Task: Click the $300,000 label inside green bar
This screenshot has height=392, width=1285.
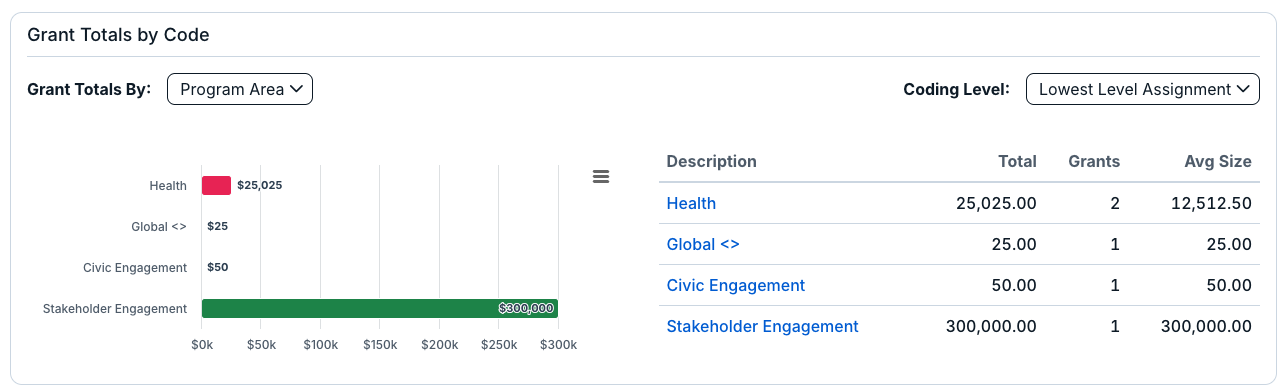Action: (x=526, y=308)
